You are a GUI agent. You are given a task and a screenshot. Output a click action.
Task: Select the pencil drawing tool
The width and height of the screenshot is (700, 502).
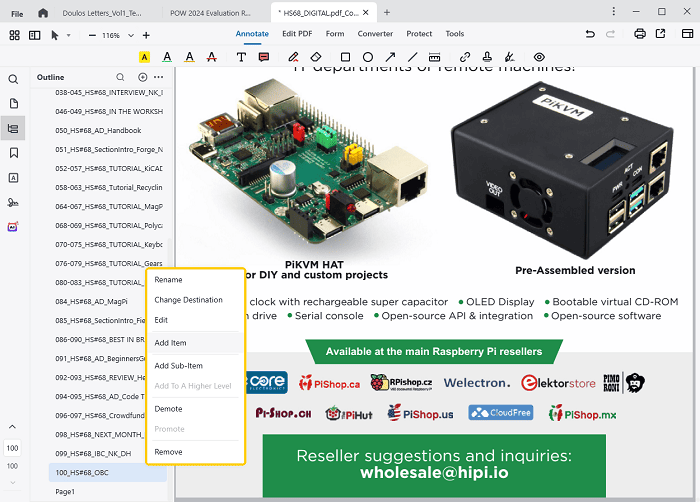tap(293, 57)
